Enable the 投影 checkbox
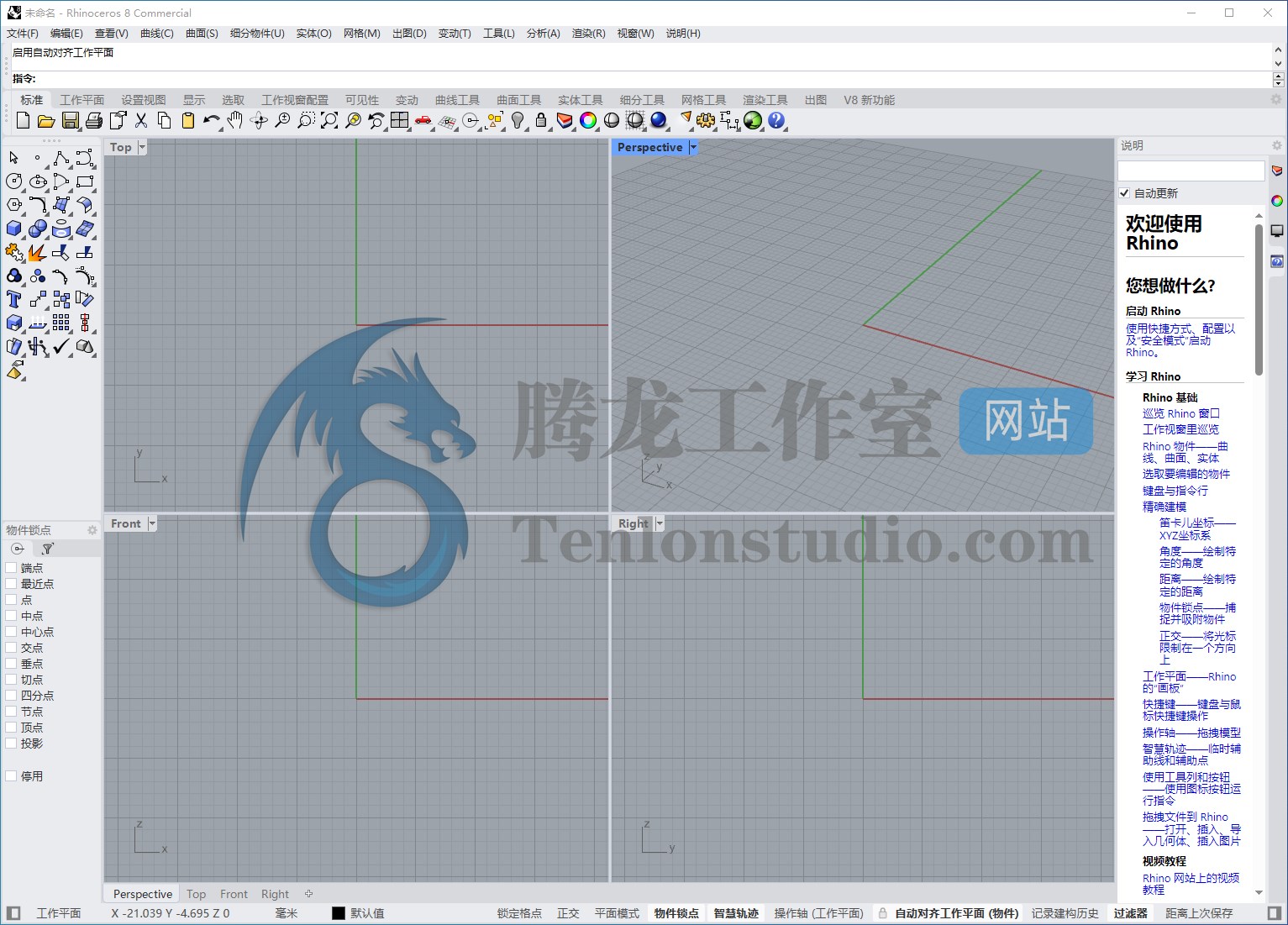The height and width of the screenshot is (925, 1288). click(x=11, y=744)
